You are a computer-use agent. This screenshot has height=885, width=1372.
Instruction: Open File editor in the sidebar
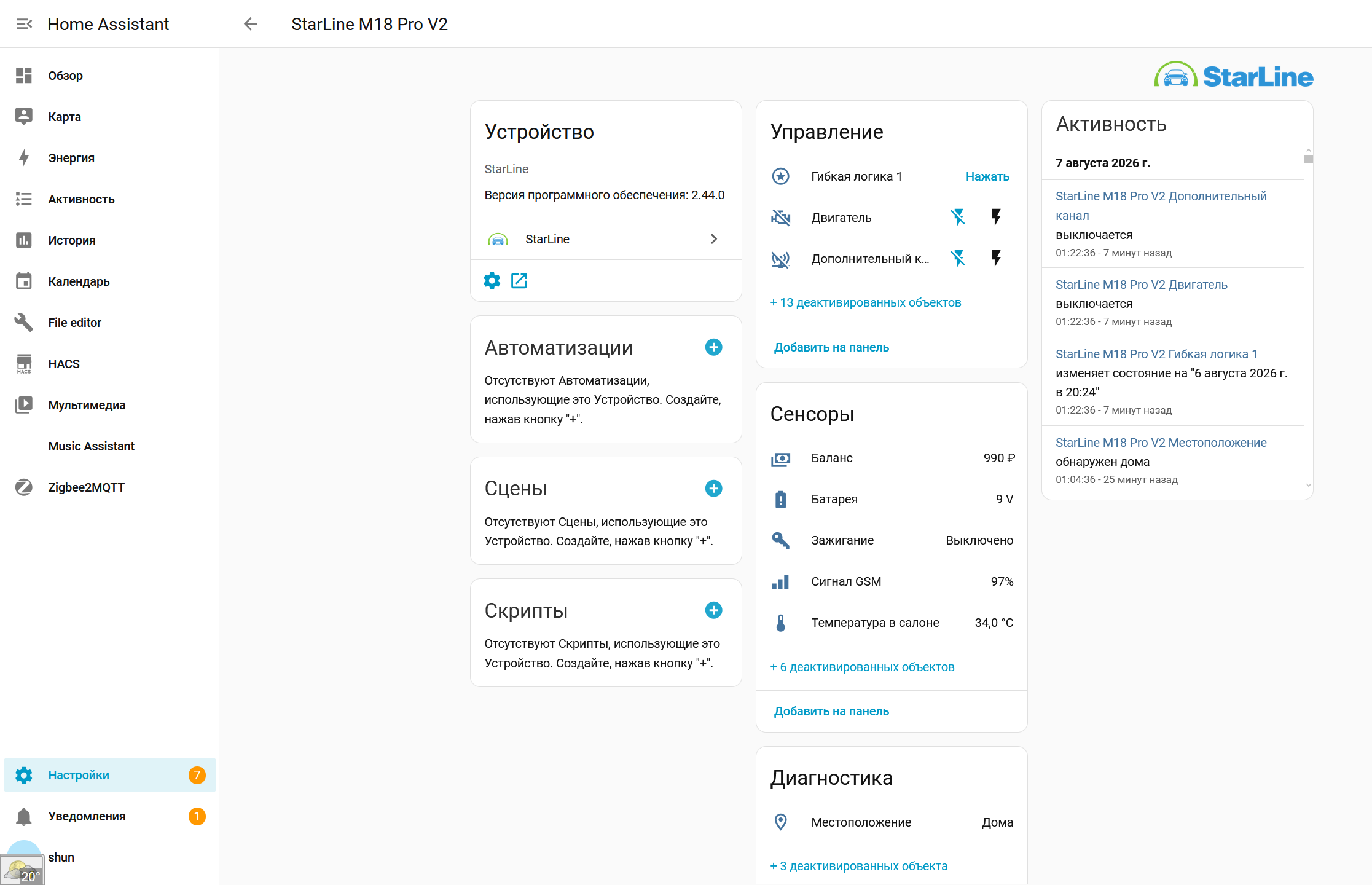click(x=110, y=323)
